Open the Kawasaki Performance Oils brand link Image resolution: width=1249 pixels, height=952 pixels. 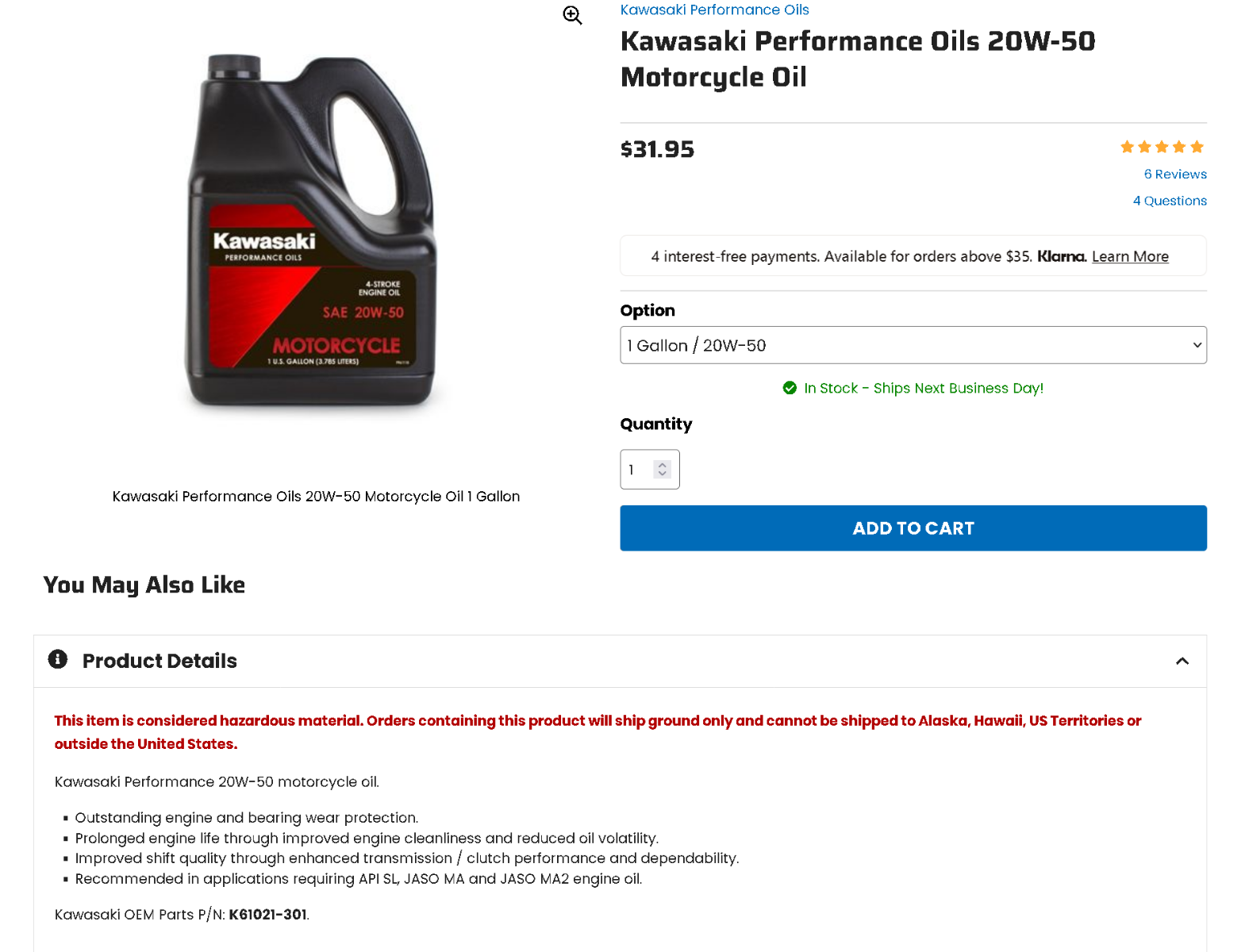(714, 10)
